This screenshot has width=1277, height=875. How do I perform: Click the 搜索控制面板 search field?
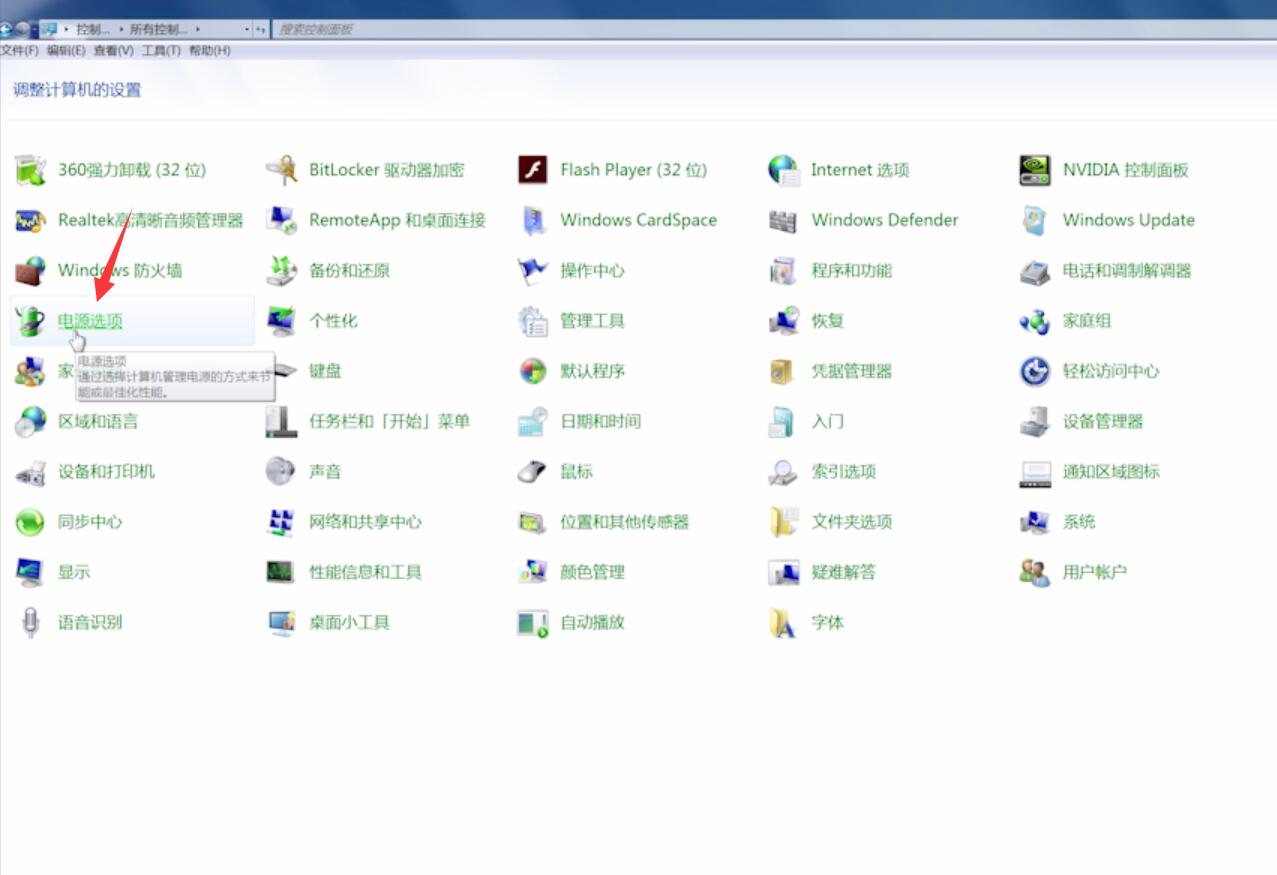coord(775,29)
